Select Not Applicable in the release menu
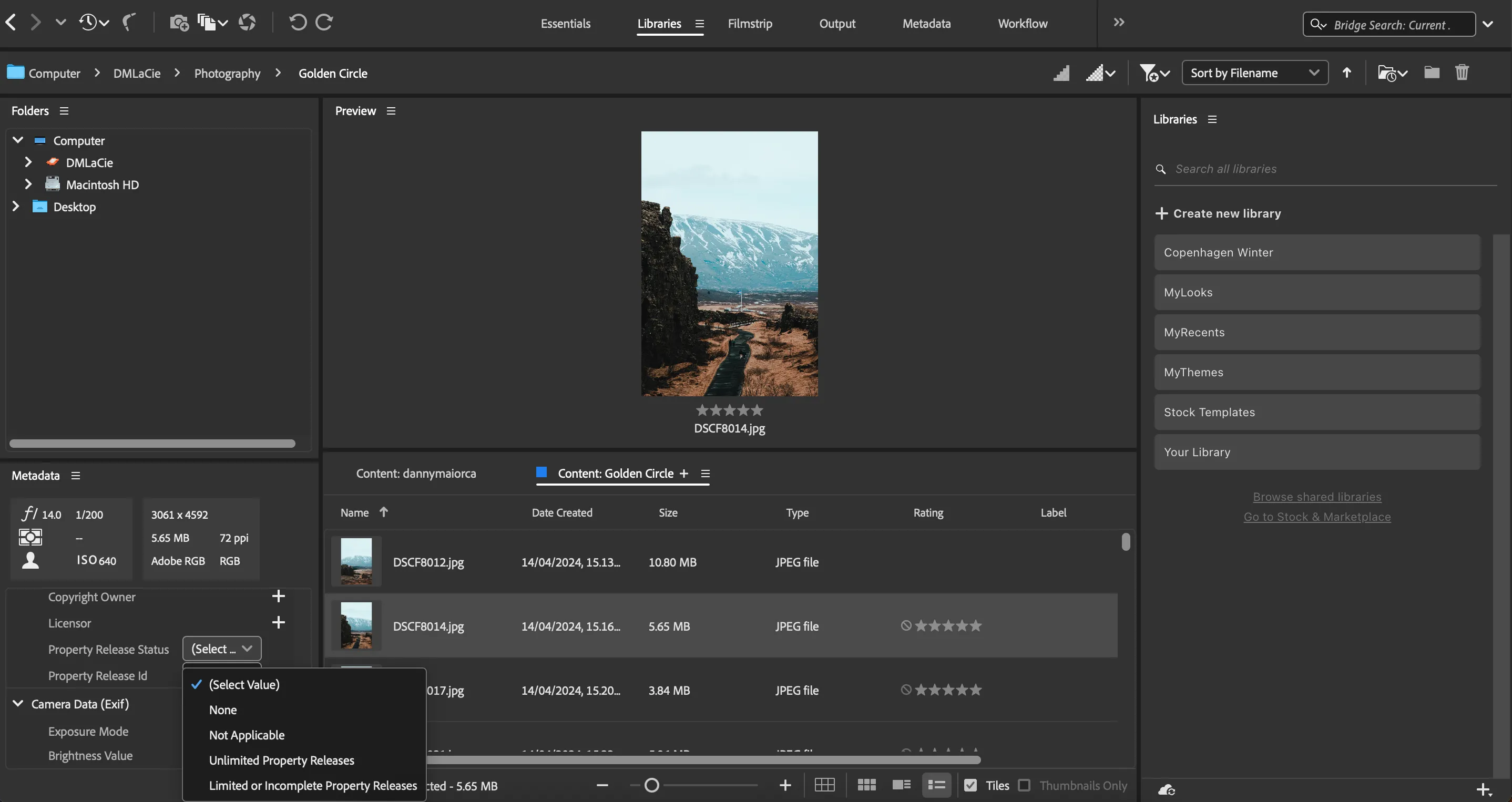The width and height of the screenshot is (1512, 802). pyautogui.click(x=247, y=735)
